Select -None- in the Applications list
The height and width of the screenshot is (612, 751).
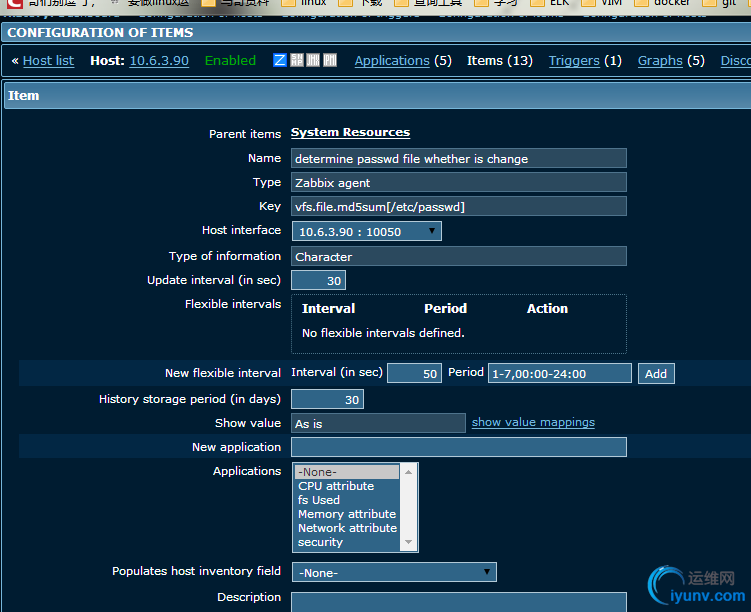[347, 472]
